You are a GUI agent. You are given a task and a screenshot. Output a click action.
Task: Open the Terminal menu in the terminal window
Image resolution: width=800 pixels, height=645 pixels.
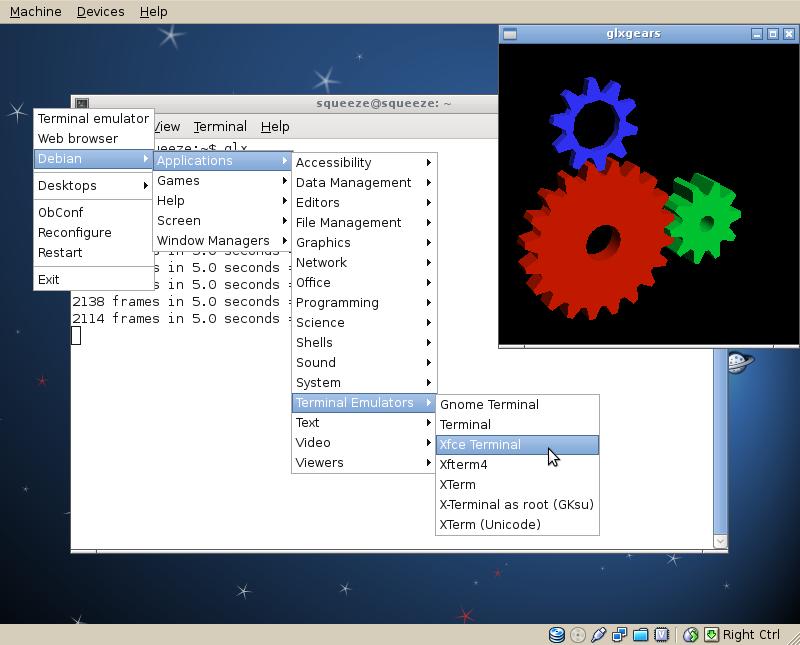(x=220, y=126)
